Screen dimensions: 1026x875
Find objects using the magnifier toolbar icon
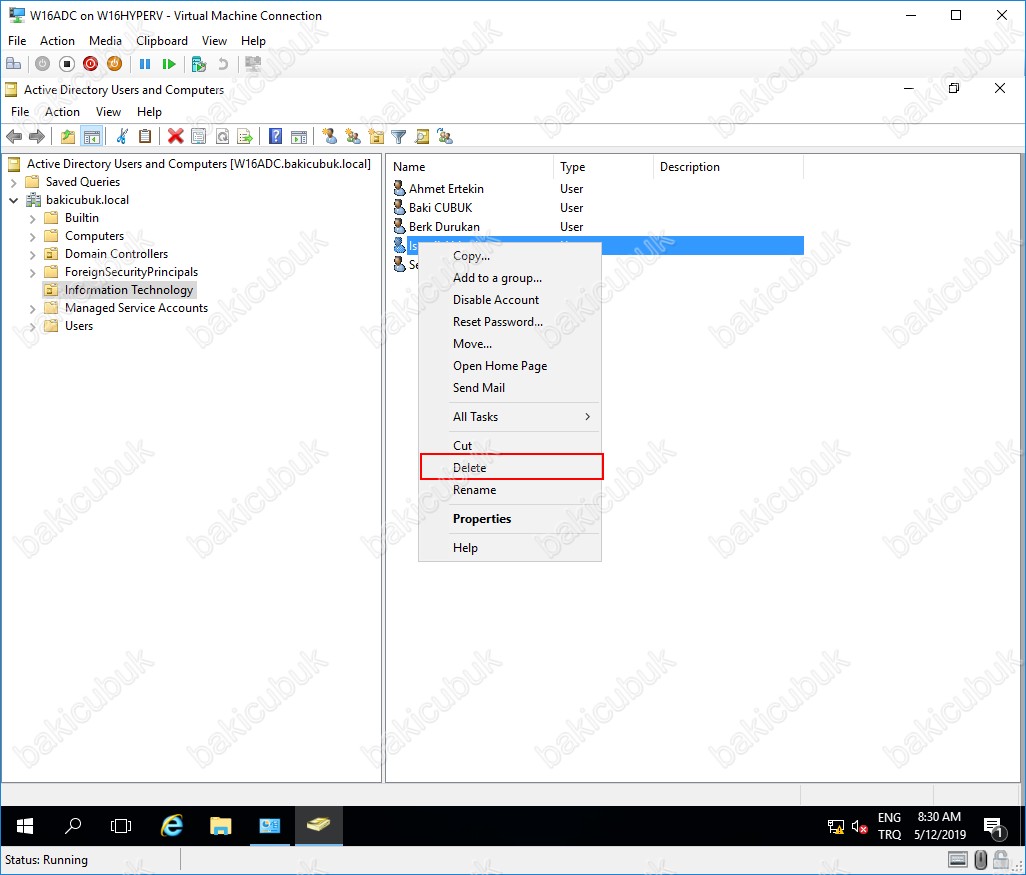tap(422, 136)
